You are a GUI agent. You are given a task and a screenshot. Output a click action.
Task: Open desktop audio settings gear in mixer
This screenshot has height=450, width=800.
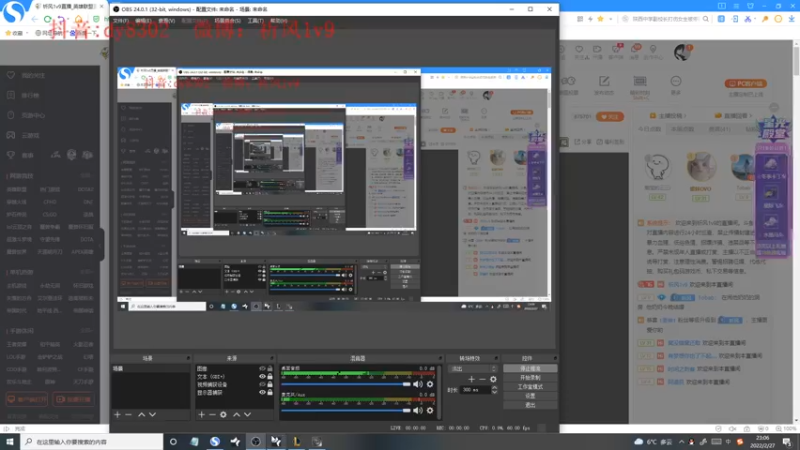click(x=430, y=384)
